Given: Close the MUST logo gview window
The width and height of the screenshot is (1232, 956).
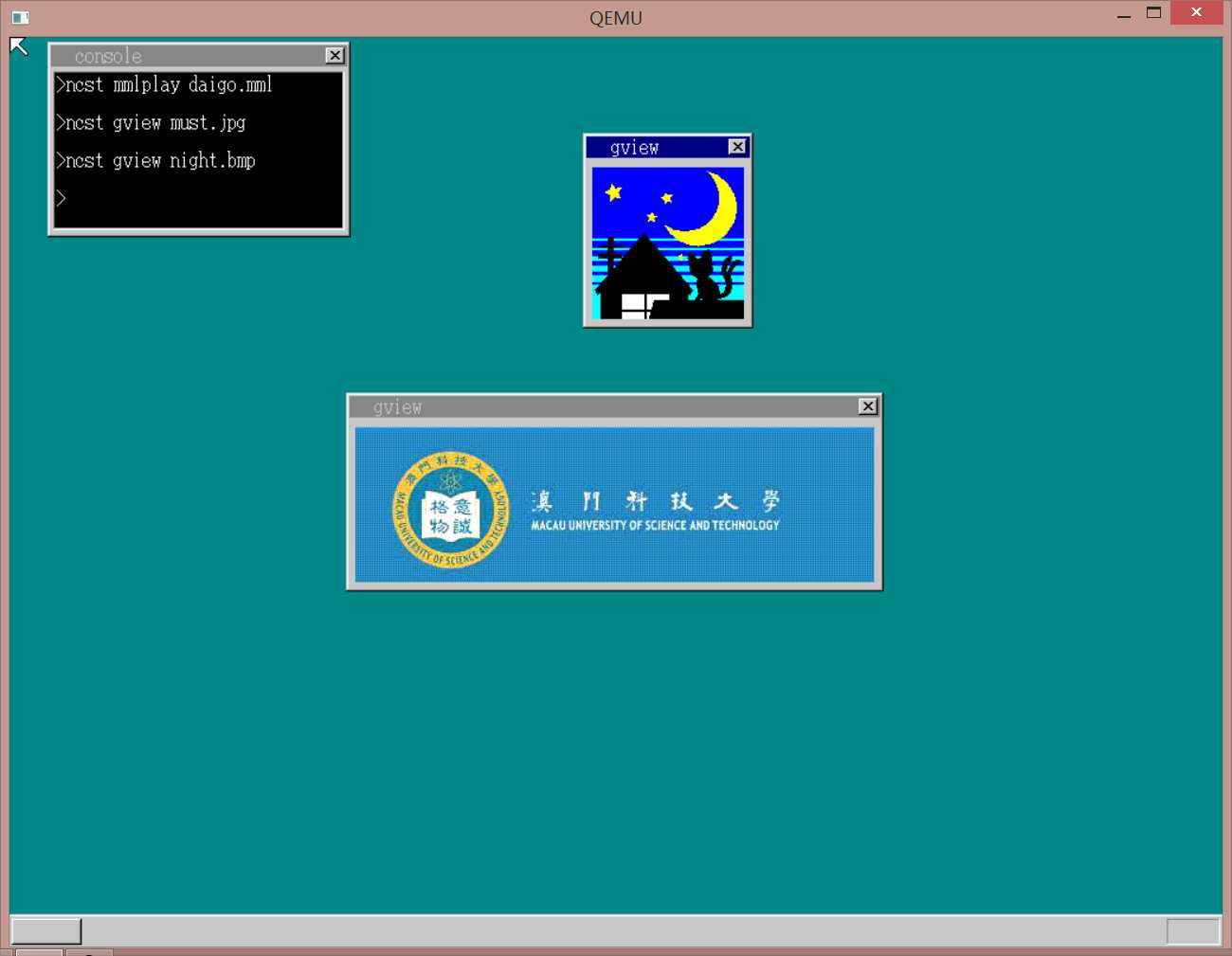Looking at the screenshot, I should click(868, 406).
